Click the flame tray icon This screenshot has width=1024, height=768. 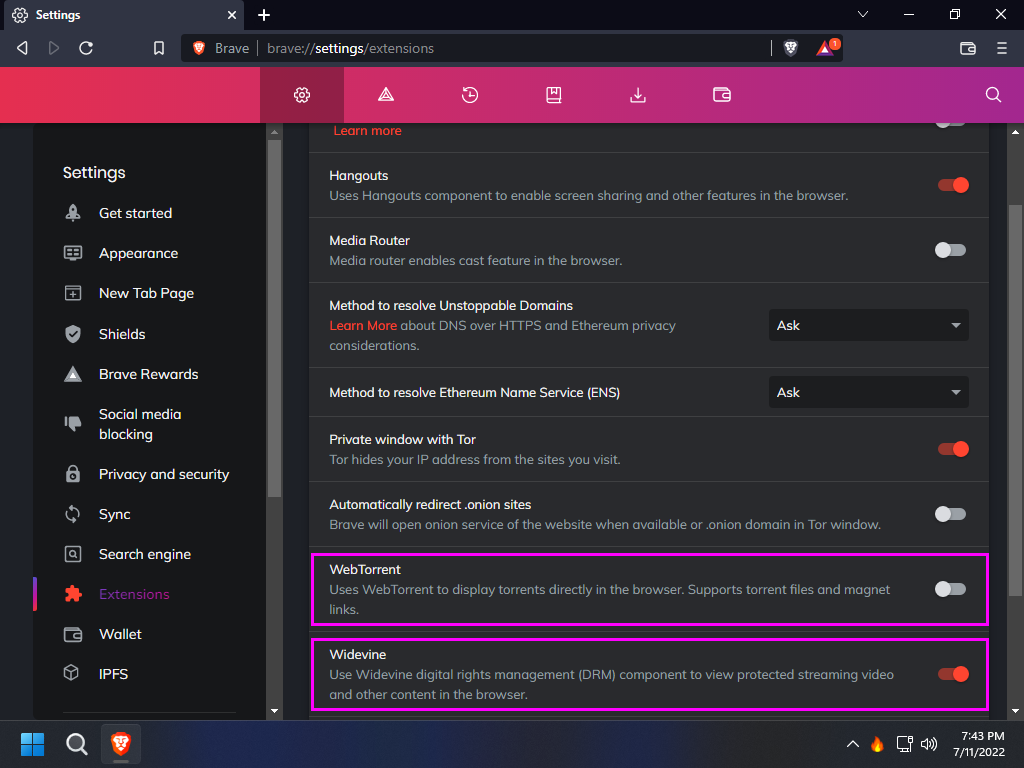coord(877,744)
